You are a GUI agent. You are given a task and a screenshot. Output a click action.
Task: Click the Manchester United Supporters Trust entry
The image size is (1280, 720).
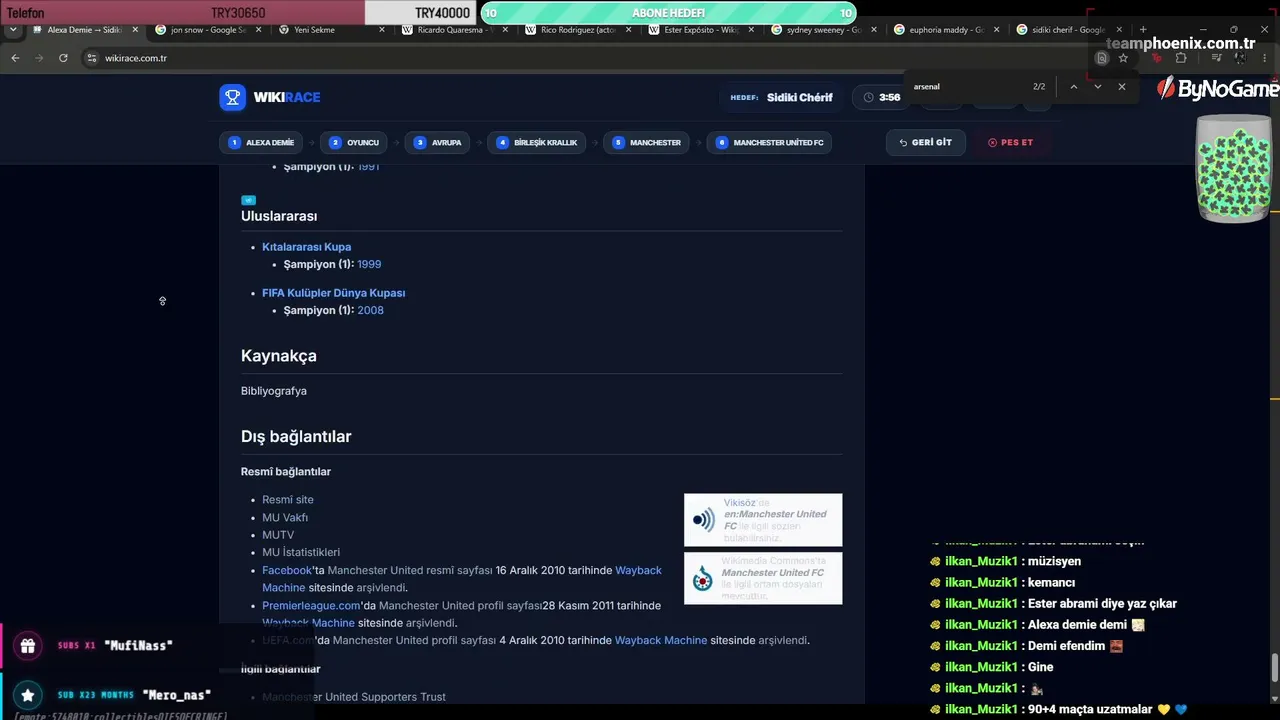point(354,697)
